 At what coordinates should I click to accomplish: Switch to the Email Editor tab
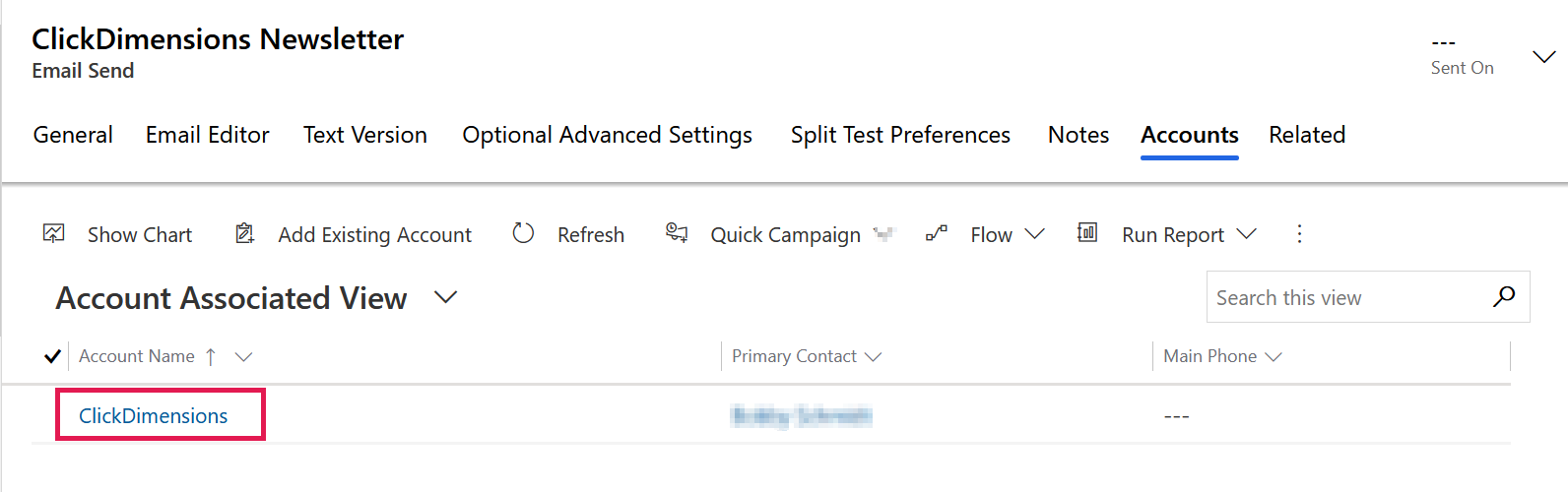point(208,135)
